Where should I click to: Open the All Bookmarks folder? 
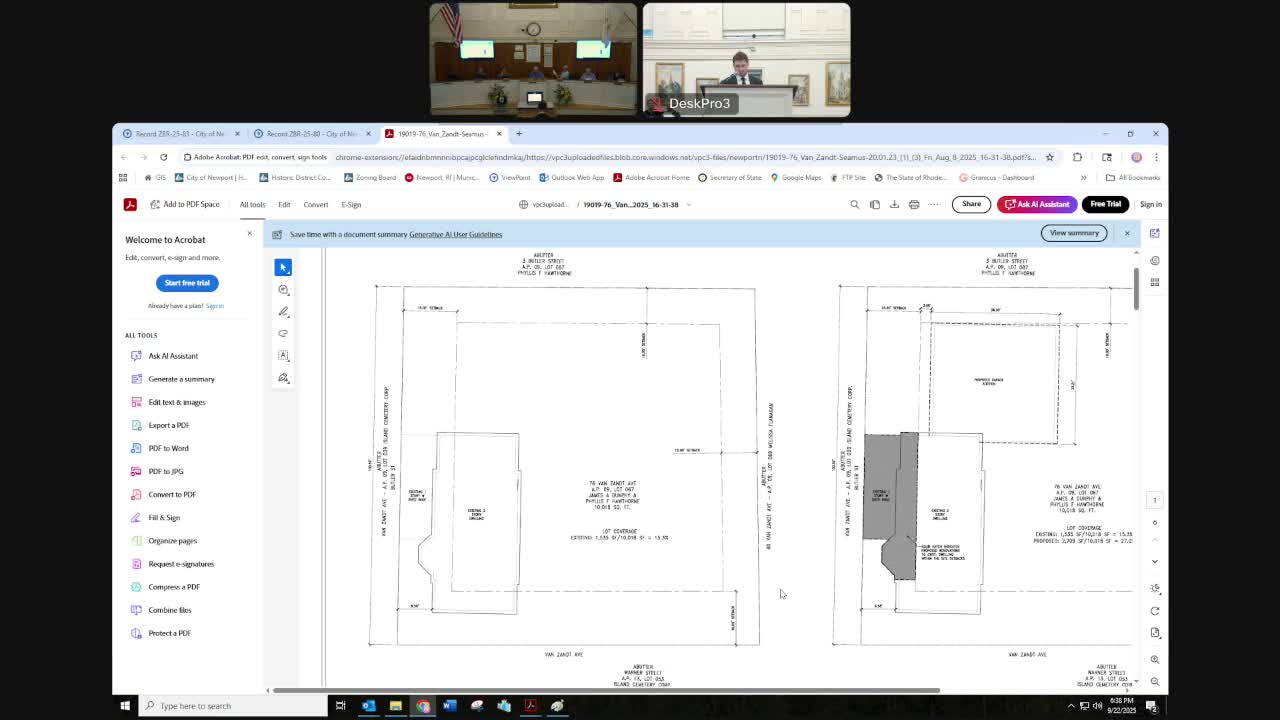tap(1134, 177)
